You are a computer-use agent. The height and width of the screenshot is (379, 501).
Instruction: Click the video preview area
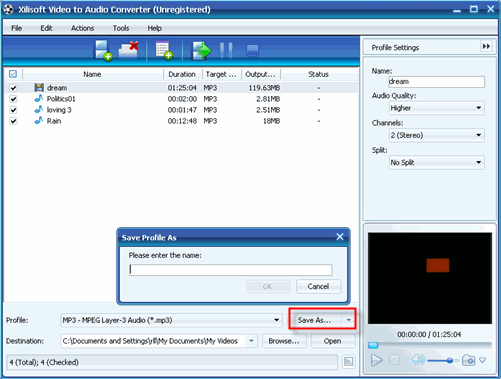pos(430,278)
